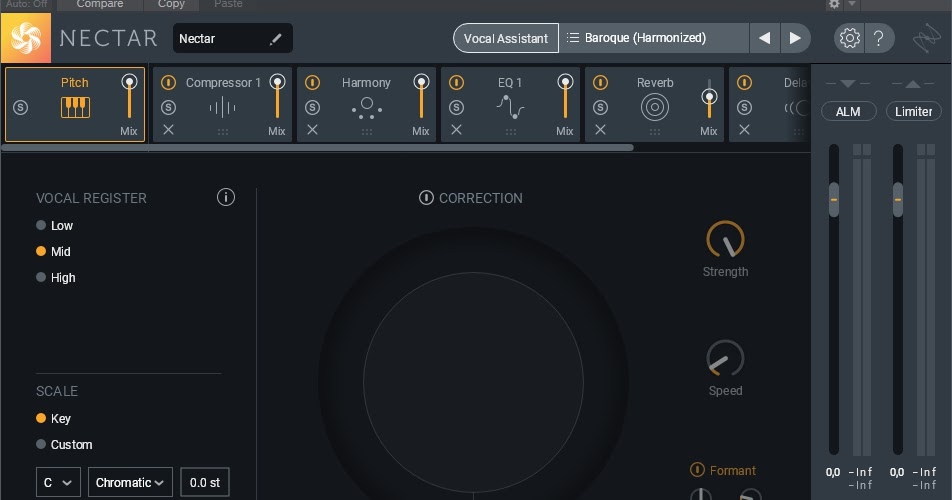Image resolution: width=952 pixels, height=500 pixels.
Task: Open the Nectar settings gear
Action: 849,38
